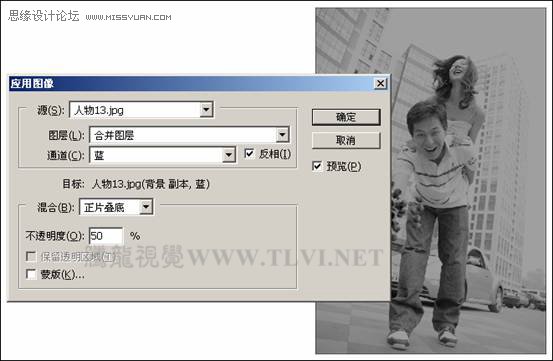Open the 源(S) source dropdown arrow
The width and height of the screenshot is (553, 361).
pyautogui.click(x=206, y=110)
